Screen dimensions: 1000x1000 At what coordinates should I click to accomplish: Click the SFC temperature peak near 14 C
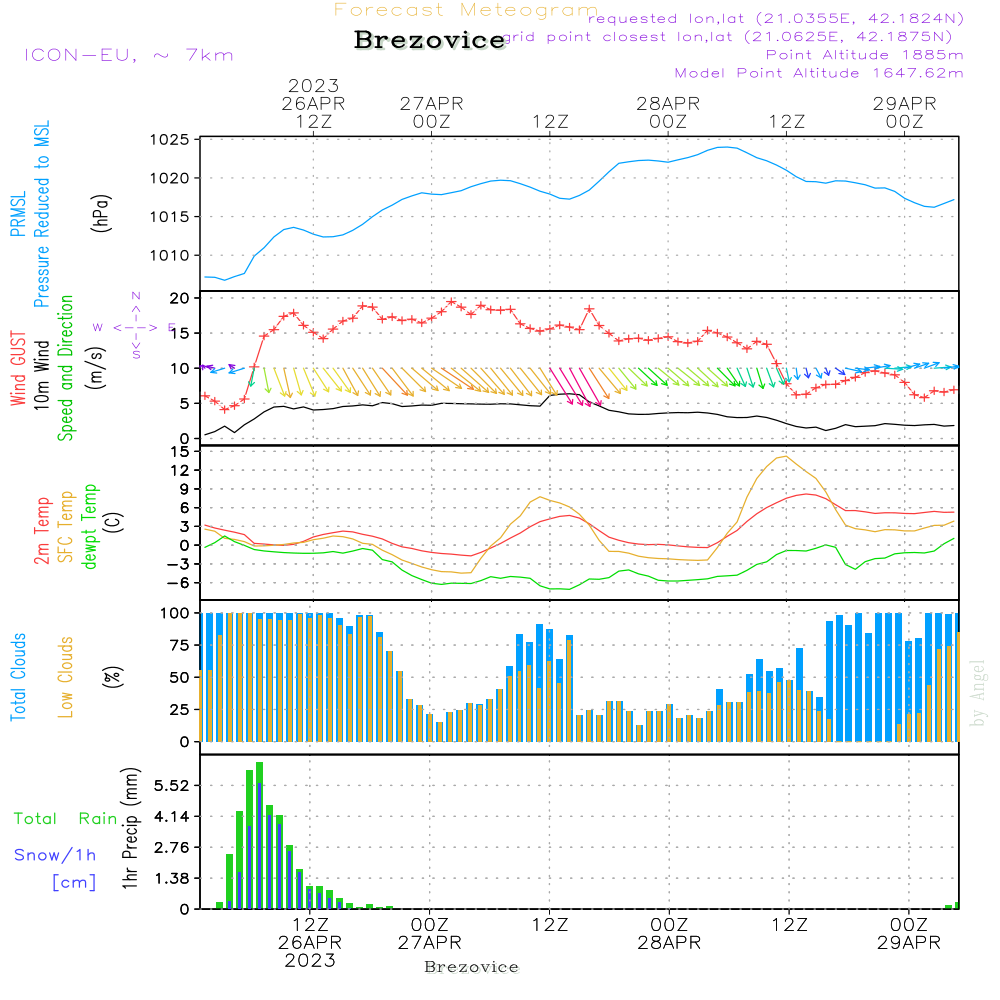click(x=784, y=457)
